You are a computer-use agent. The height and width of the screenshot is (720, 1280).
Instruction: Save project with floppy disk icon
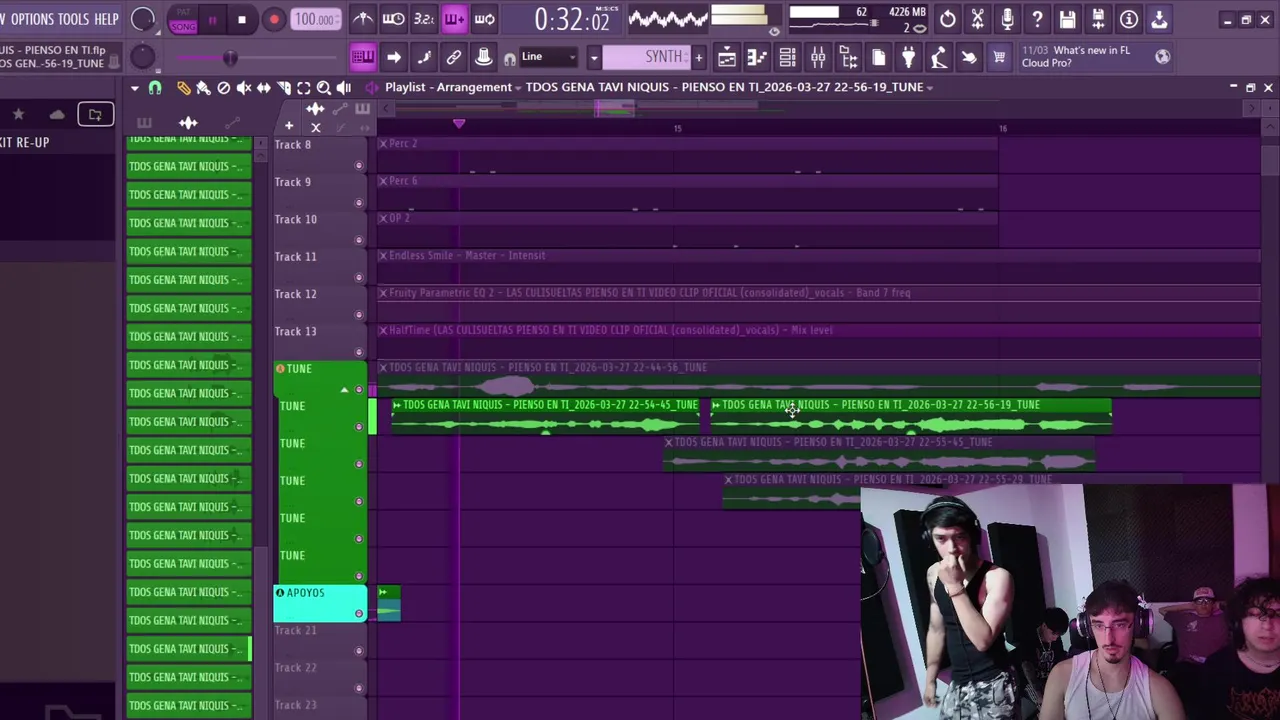(x=1068, y=19)
